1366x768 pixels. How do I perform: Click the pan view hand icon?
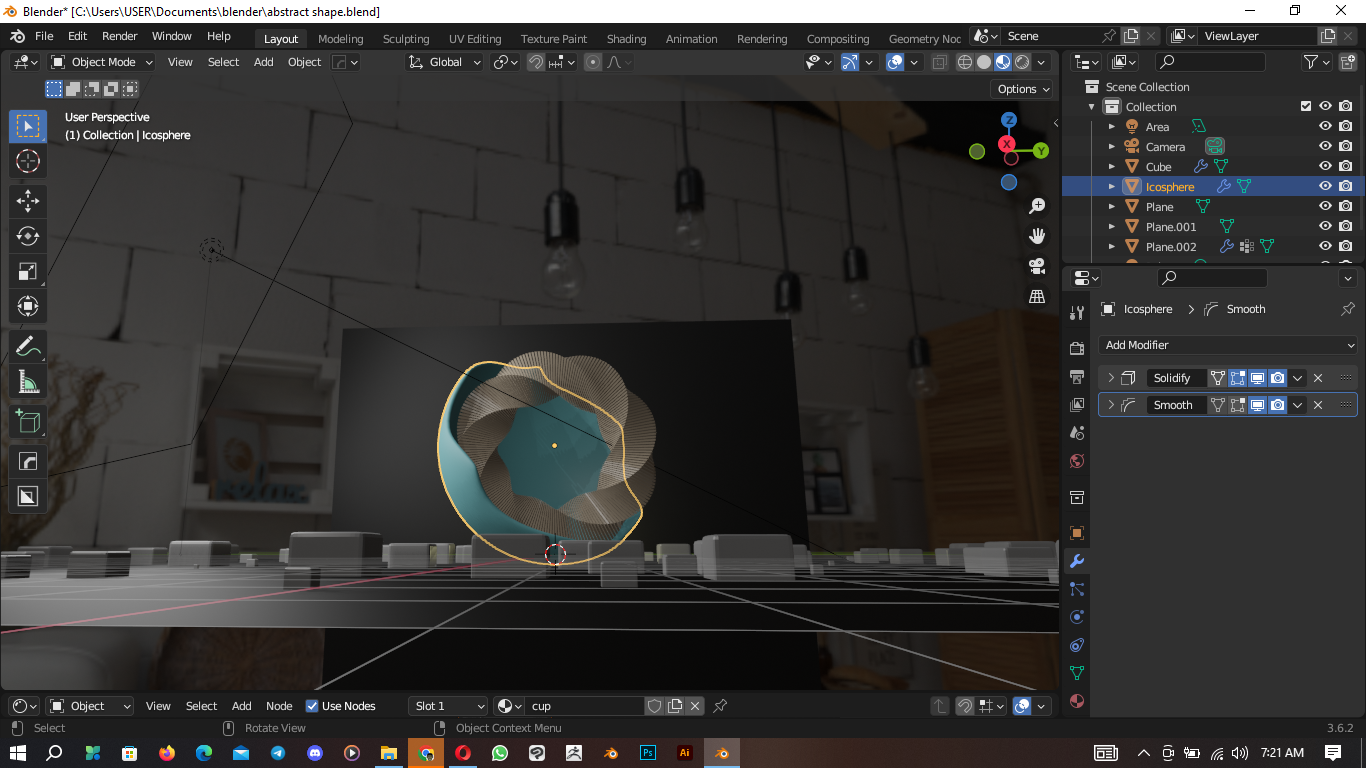coord(1037,236)
